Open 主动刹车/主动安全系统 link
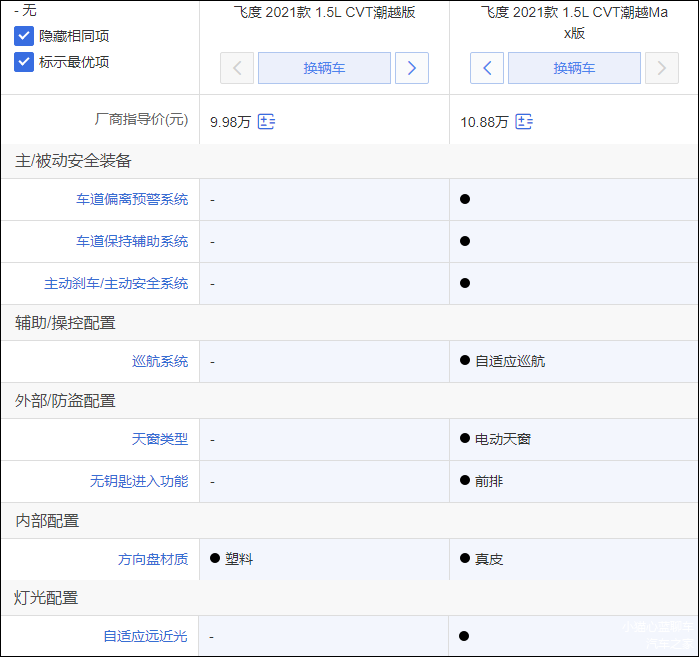The width and height of the screenshot is (699, 657). (x=116, y=284)
